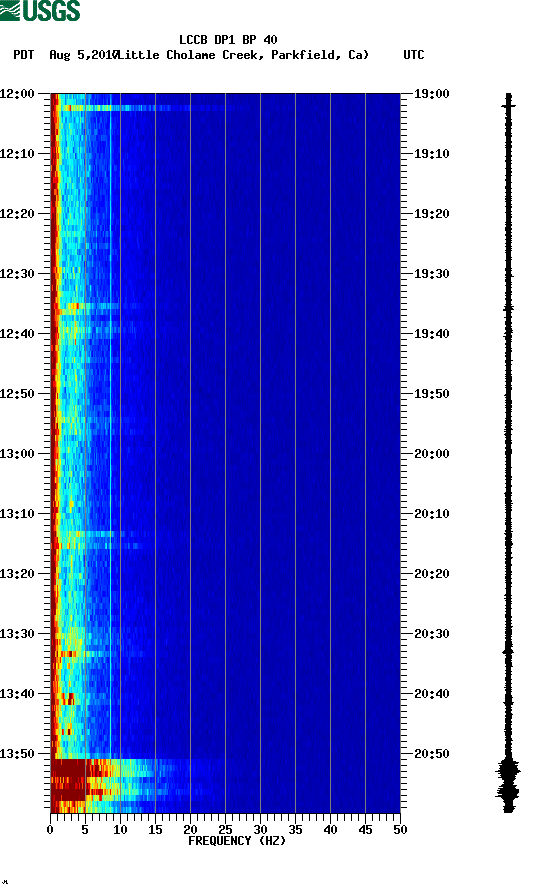Click the seismogram trace spike near 19:00
Viewport: 552px width, 893px height.
pyautogui.click(x=509, y=106)
